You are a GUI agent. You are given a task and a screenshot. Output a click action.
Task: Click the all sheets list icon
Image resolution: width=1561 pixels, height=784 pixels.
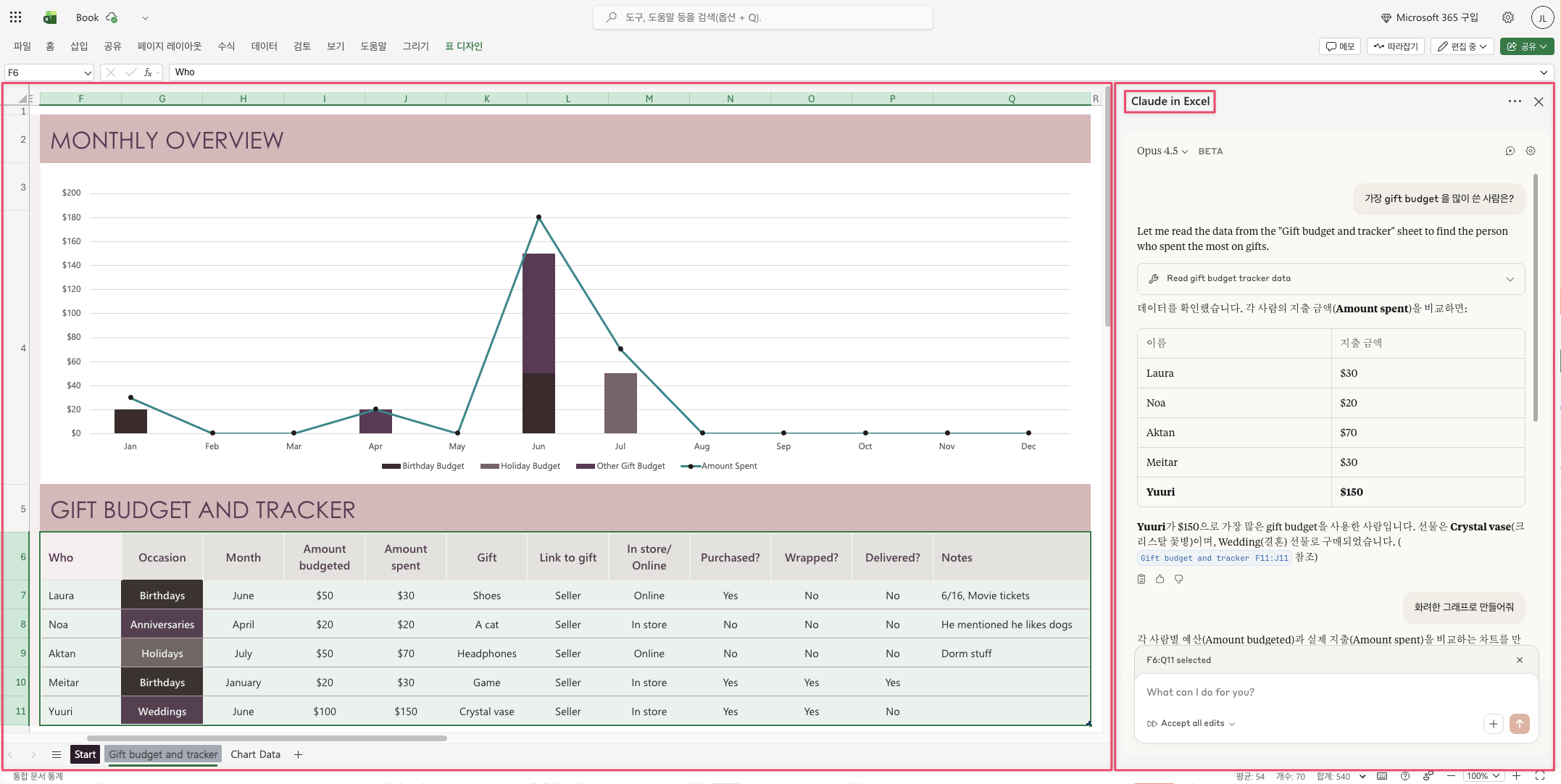click(x=56, y=754)
